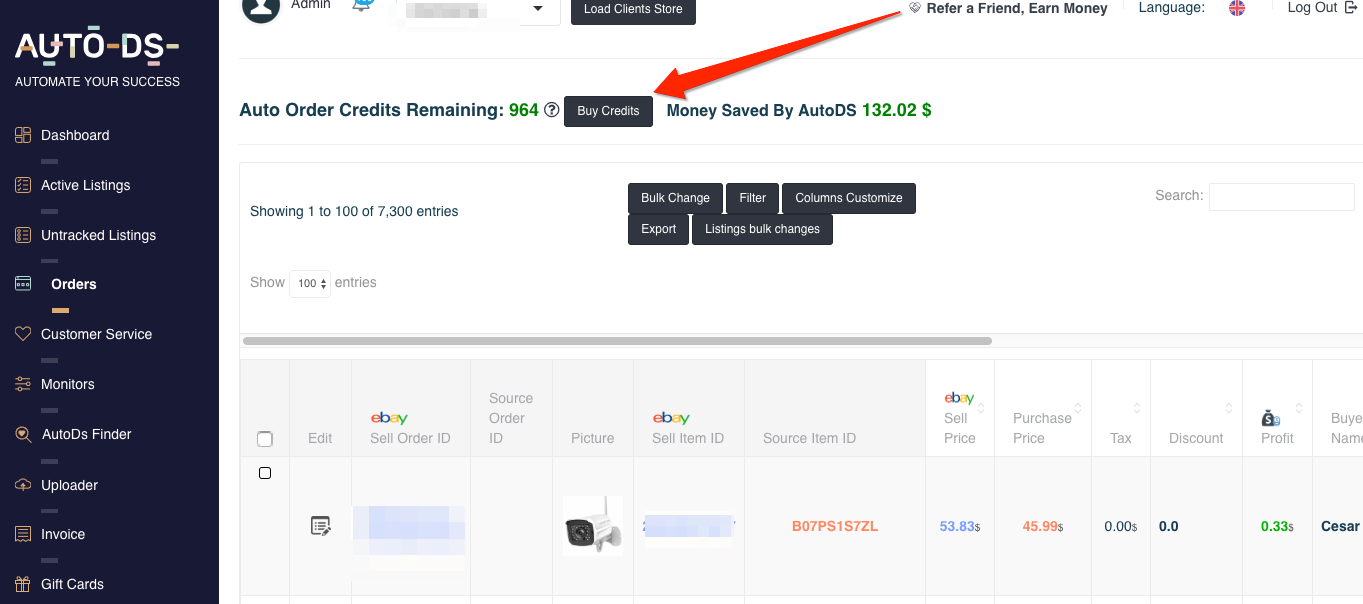1363x604 pixels.
Task: Click the Orders sidebar icon
Action: [x=23, y=284]
